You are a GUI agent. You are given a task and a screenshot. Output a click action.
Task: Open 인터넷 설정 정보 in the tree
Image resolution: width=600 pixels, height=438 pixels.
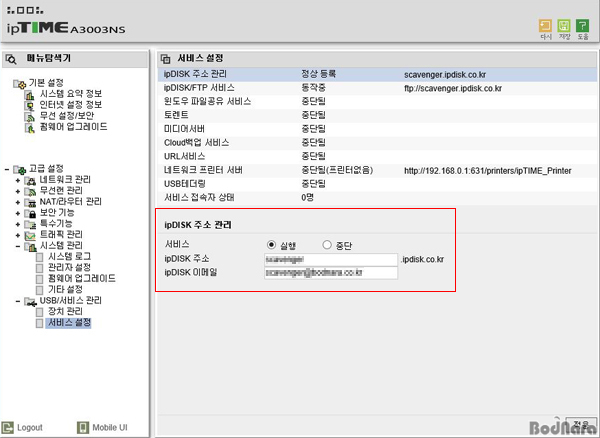tap(70, 105)
